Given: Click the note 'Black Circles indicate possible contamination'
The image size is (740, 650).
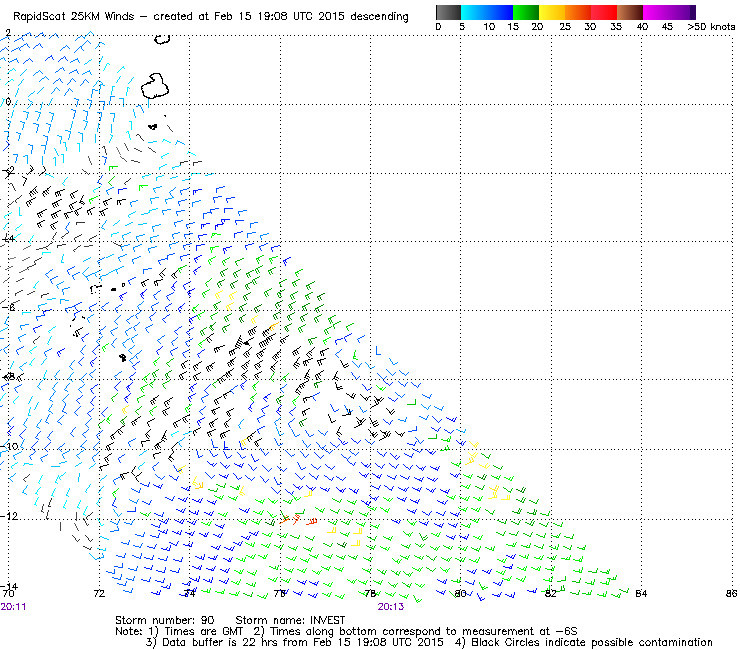Looking at the screenshot, I should (x=591, y=642).
